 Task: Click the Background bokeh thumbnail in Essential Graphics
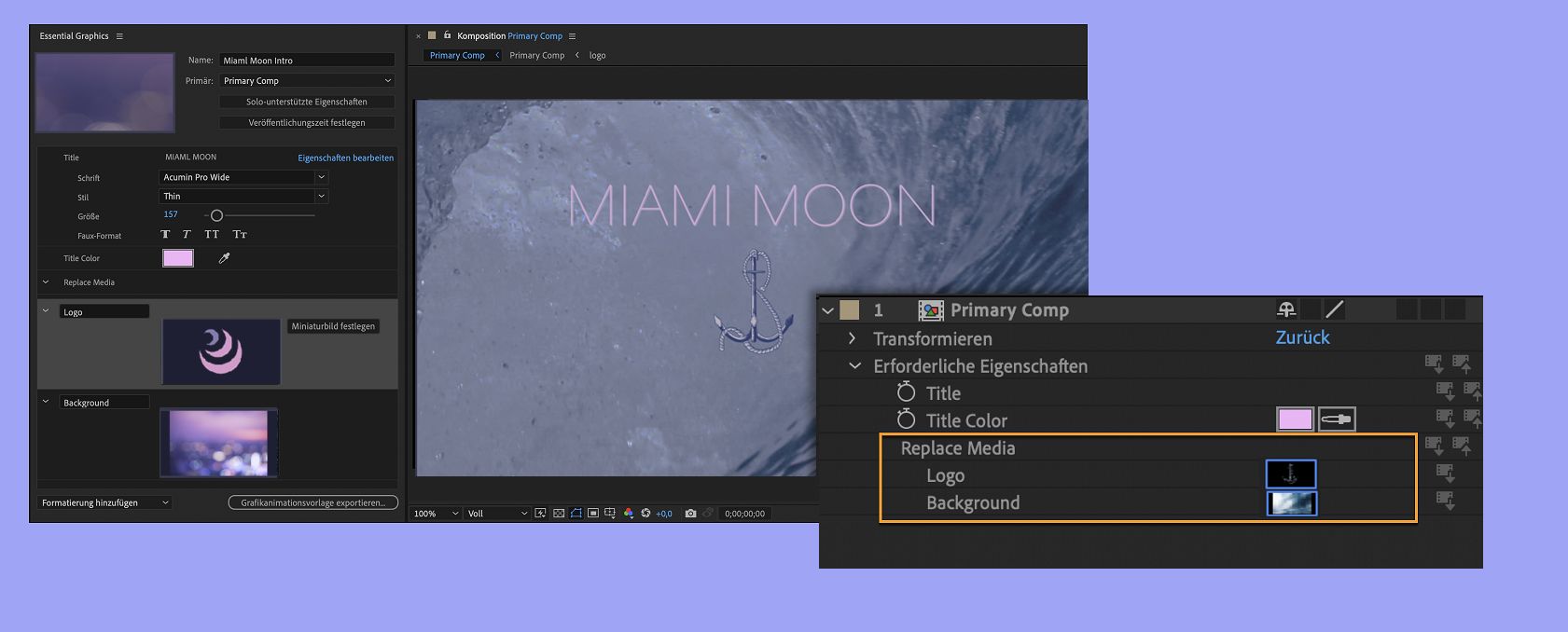click(219, 443)
